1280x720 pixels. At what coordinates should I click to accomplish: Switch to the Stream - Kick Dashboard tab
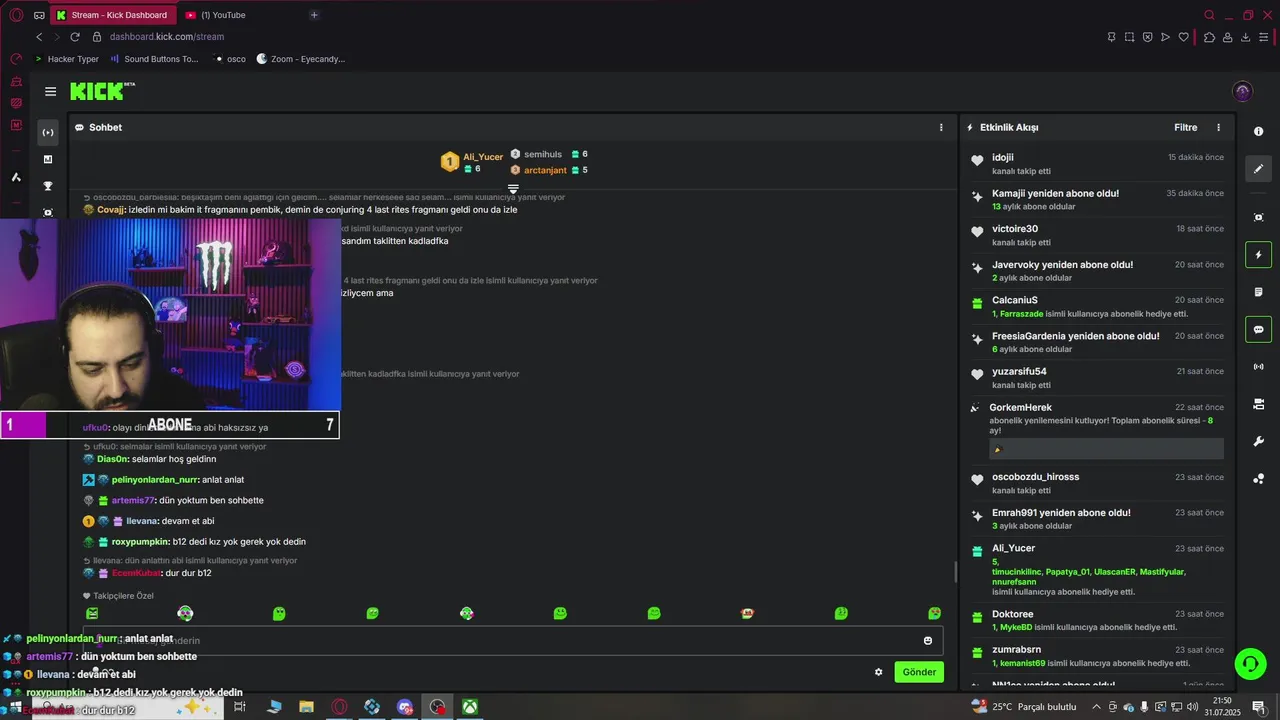(112, 15)
